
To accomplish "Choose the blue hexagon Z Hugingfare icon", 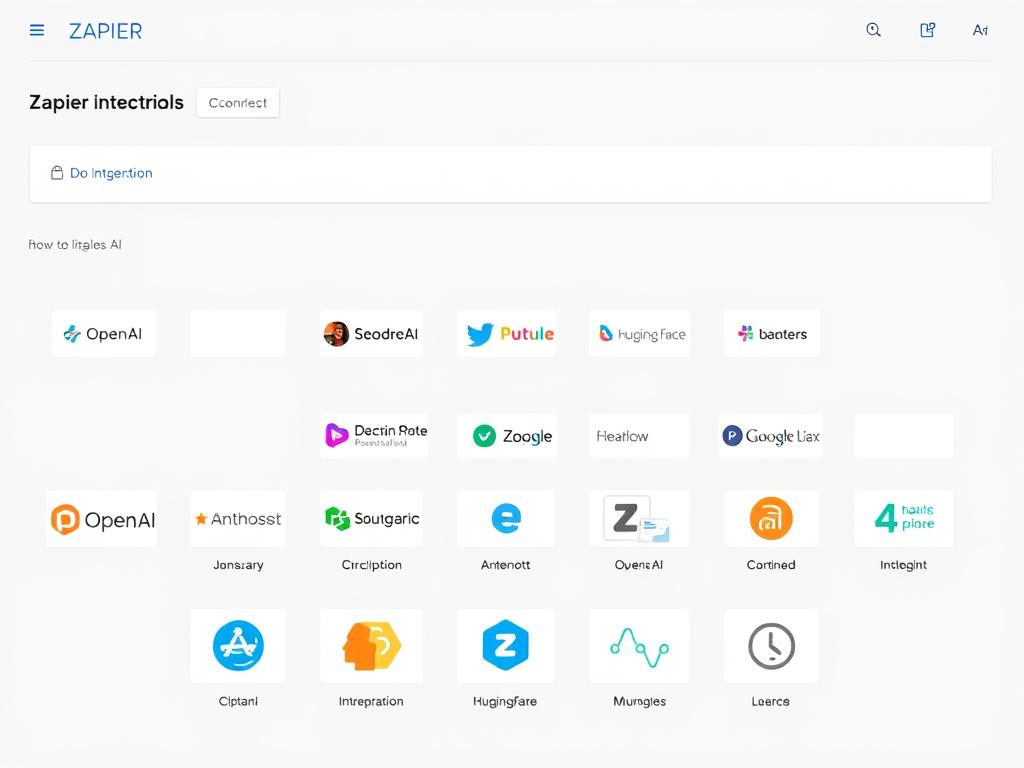I will [505, 646].
